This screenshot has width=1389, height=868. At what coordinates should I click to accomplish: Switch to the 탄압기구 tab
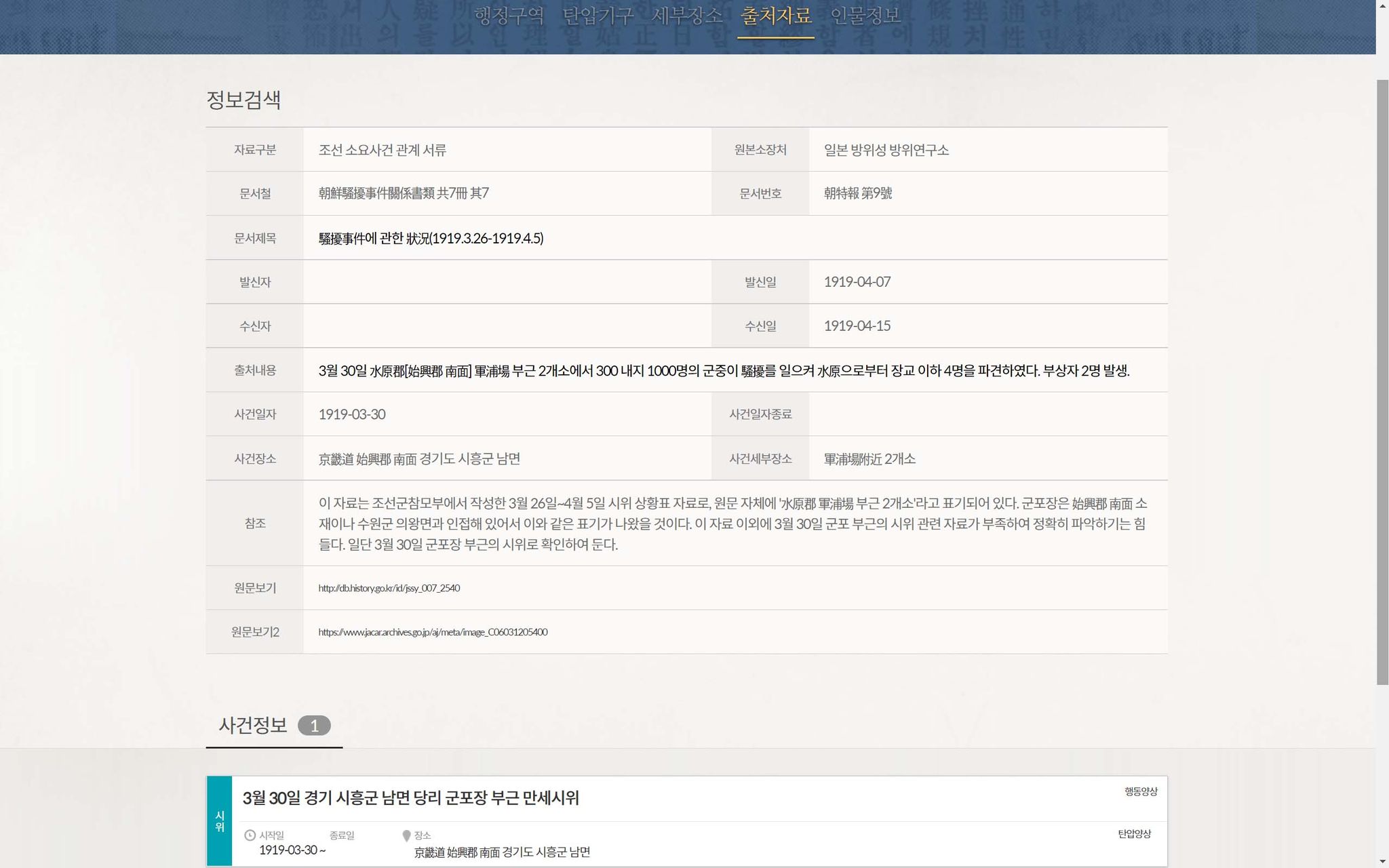598,16
